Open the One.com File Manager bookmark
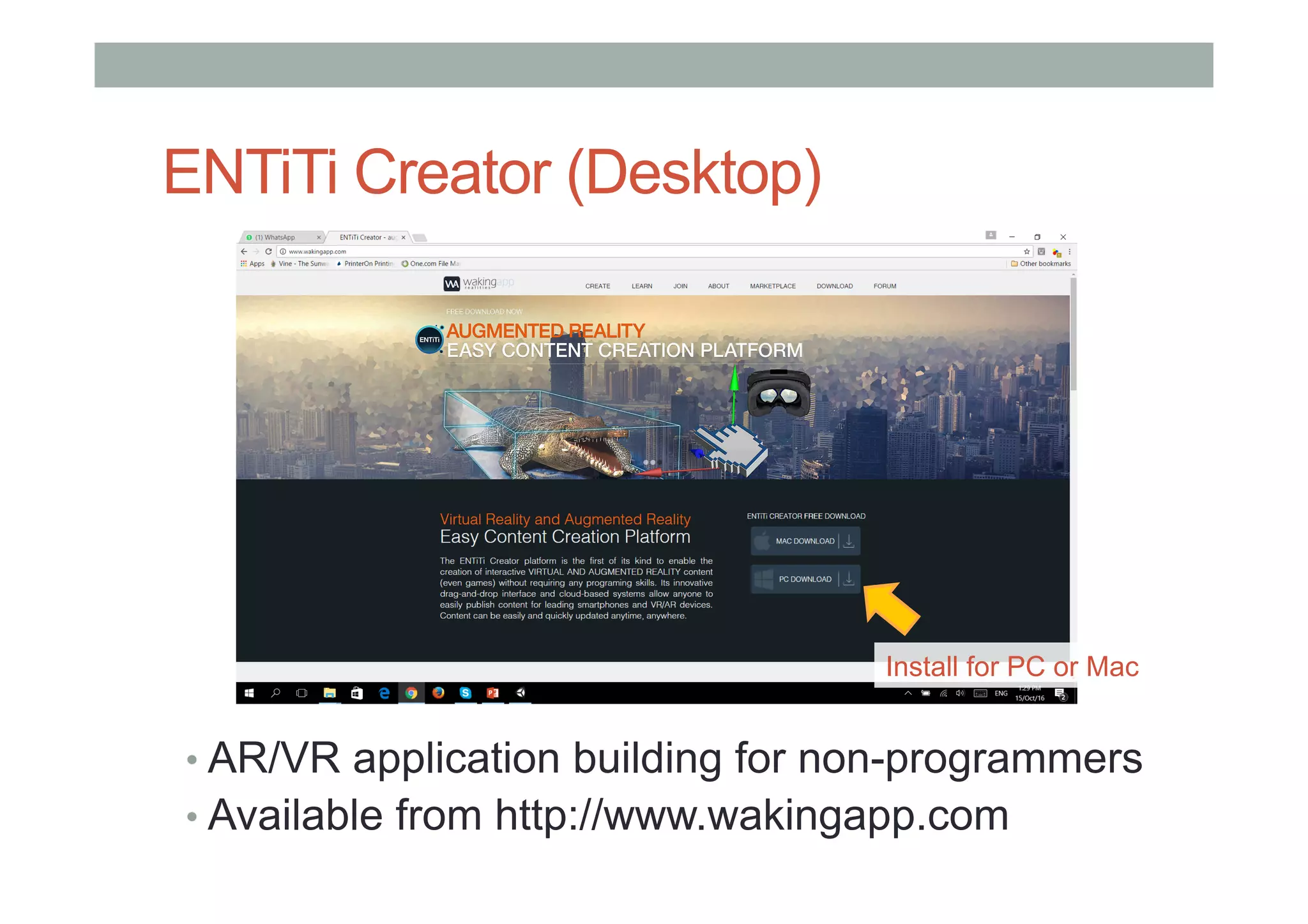The image size is (1308, 924). (x=430, y=264)
